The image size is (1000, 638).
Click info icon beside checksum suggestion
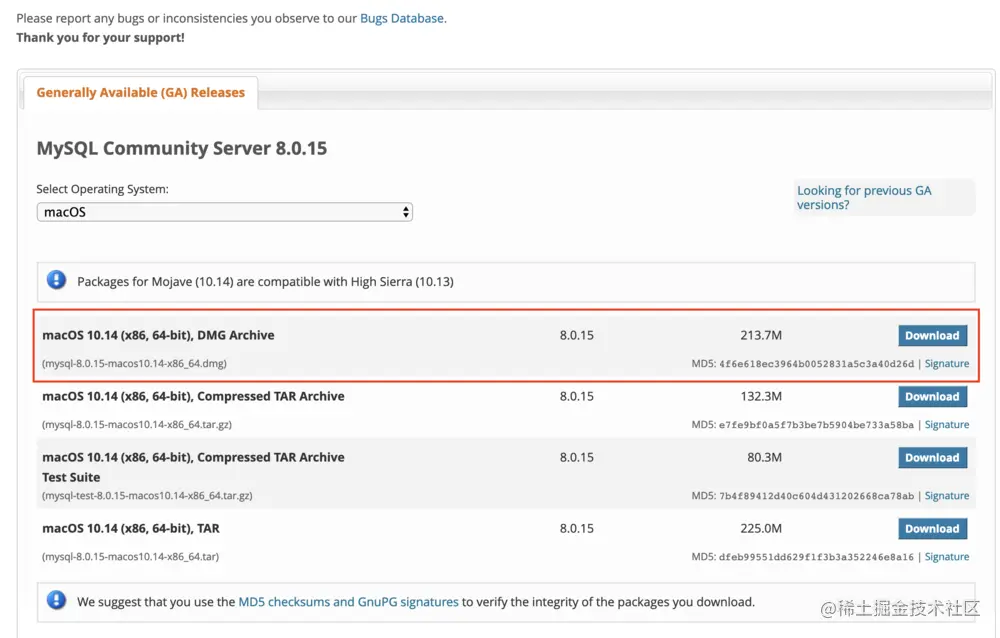pyautogui.click(x=57, y=600)
